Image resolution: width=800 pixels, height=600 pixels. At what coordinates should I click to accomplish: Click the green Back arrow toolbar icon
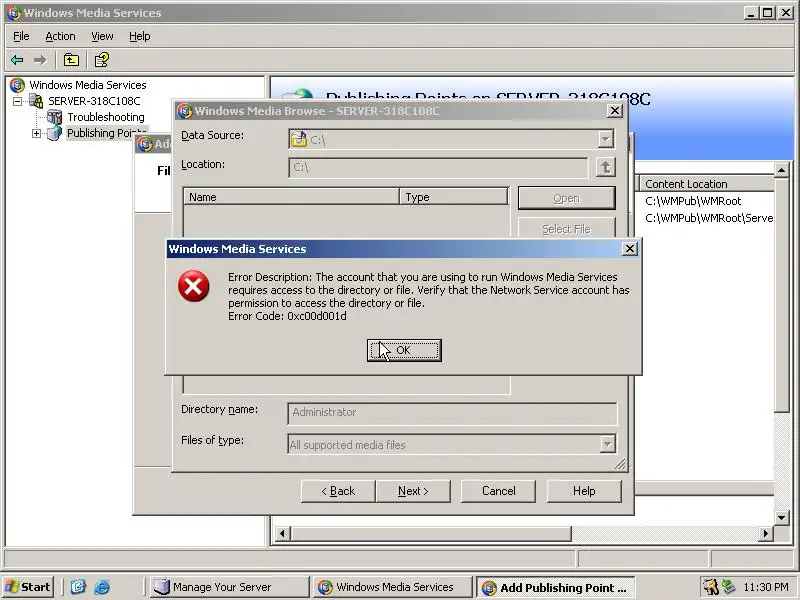(x=17, y=60)
